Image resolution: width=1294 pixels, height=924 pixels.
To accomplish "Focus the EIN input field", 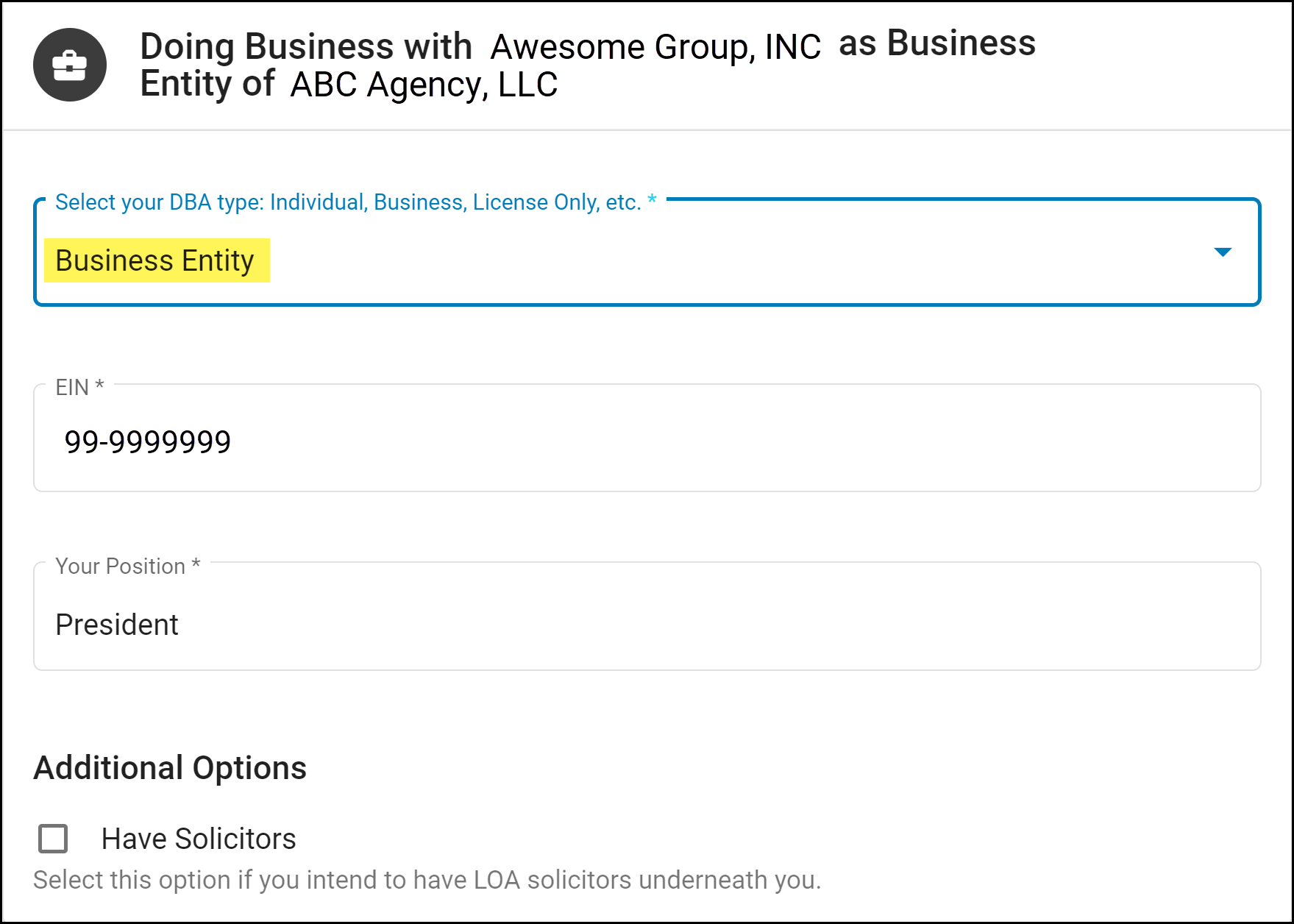I will (647, 438).
